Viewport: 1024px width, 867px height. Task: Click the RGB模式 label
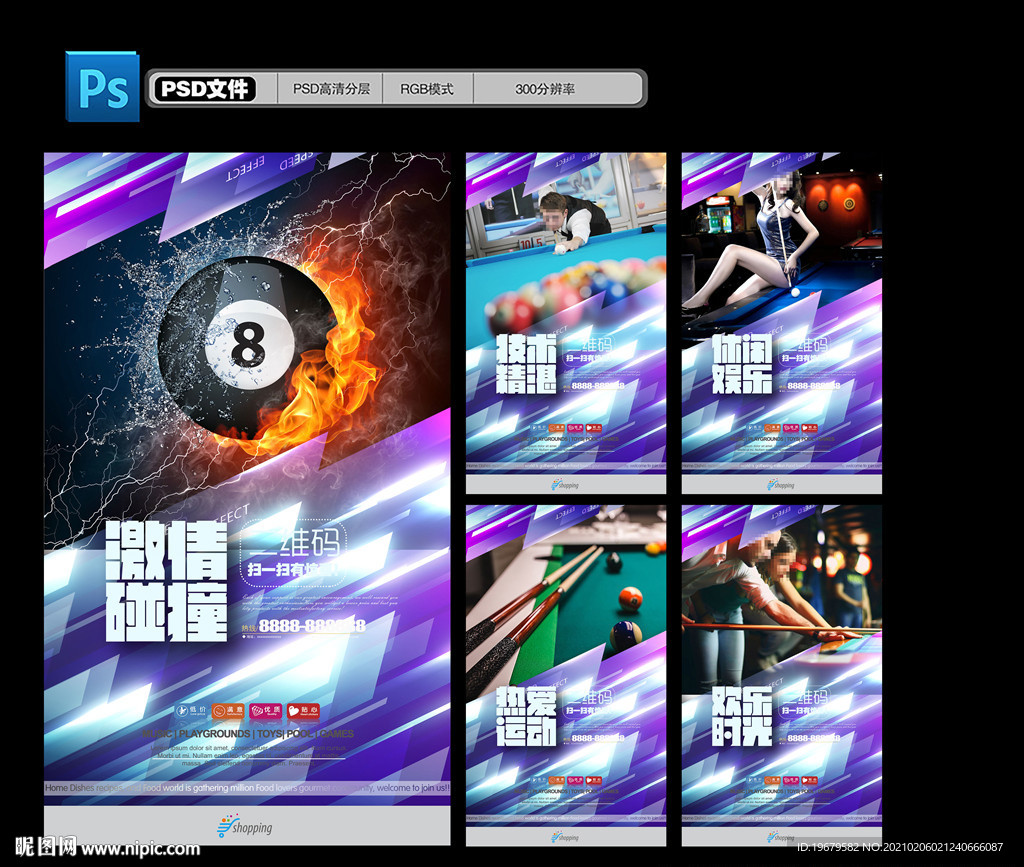tap(426, 89)
